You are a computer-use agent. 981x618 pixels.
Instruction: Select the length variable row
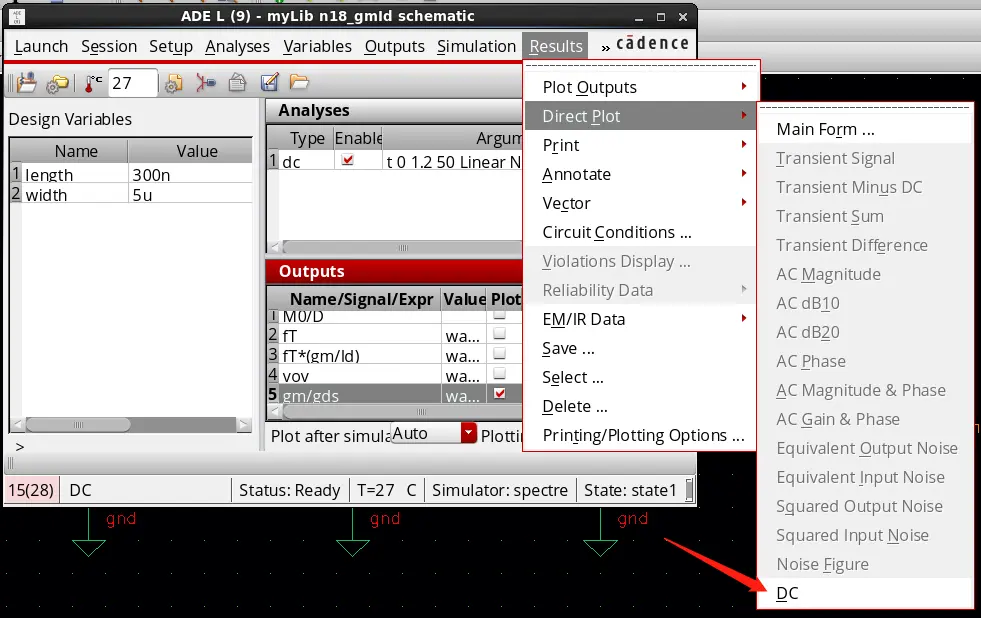(131, 174)
